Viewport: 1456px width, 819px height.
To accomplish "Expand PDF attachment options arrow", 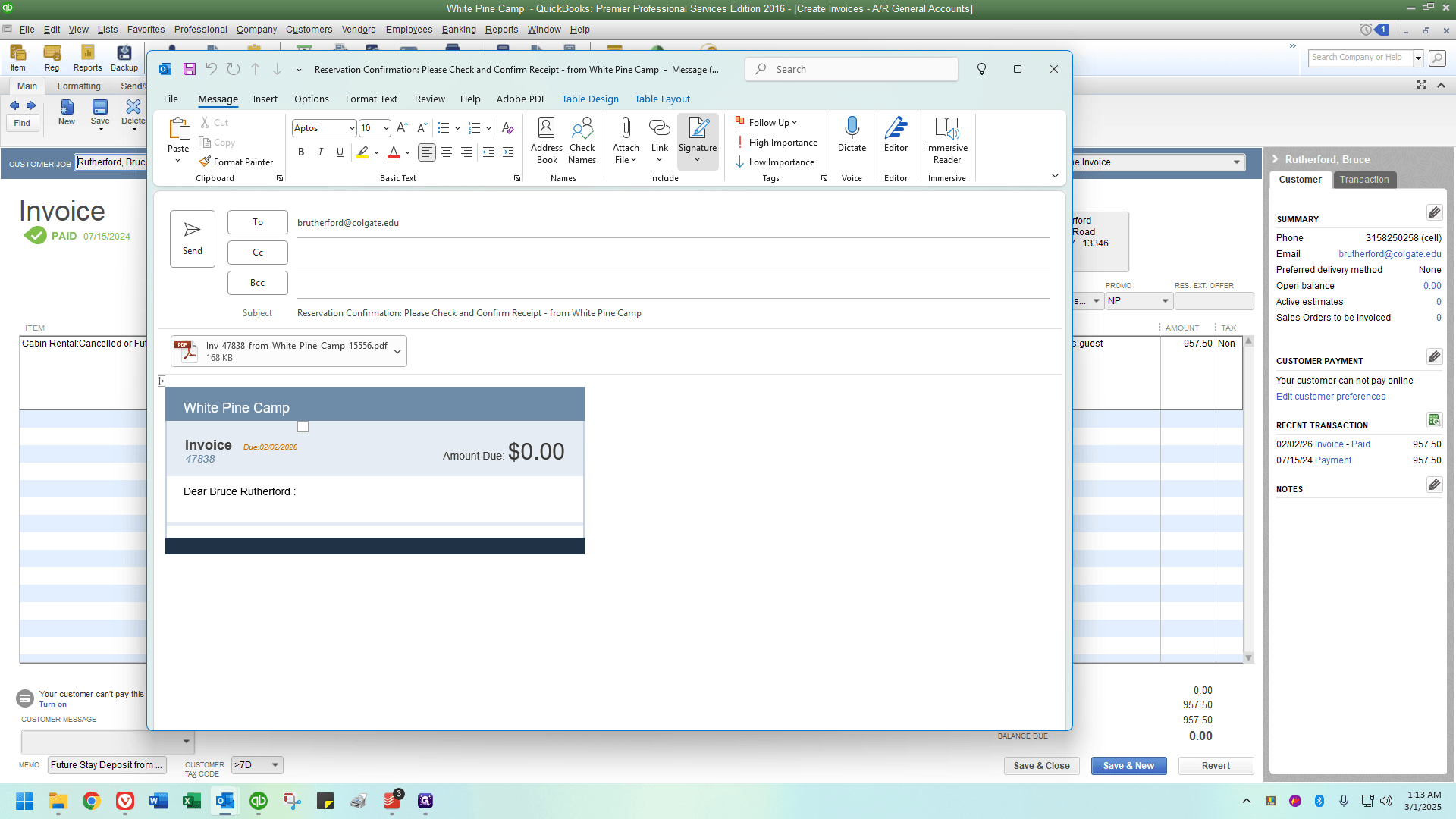I will (397, 352).
